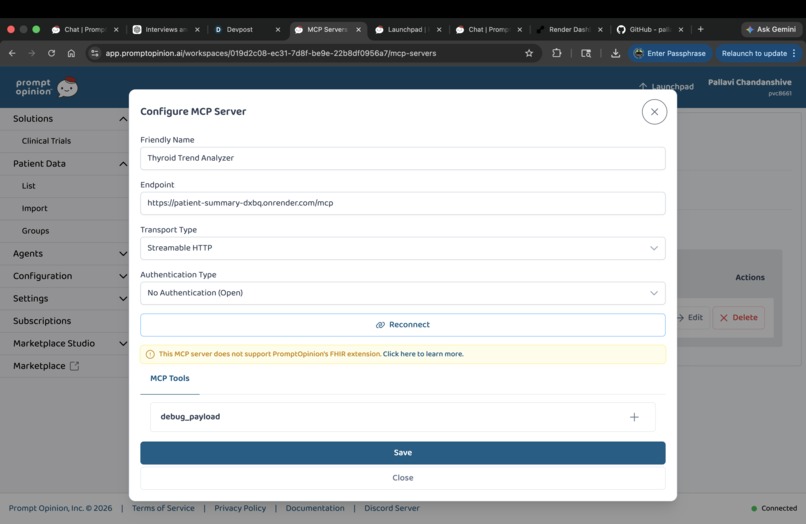Open Terms of Service footer link
The image size is (806, 524).
(x=163, y=508)
